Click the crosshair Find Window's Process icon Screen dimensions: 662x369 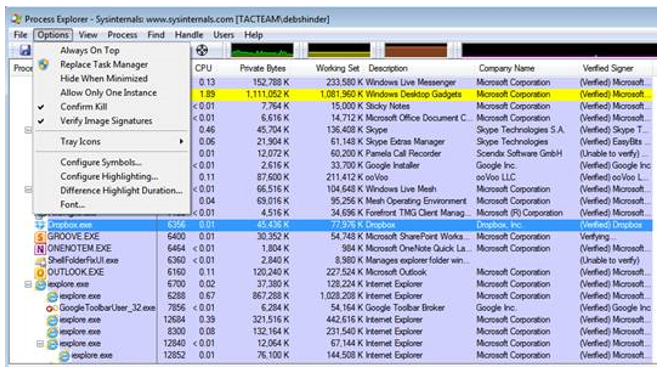(202, 51)
